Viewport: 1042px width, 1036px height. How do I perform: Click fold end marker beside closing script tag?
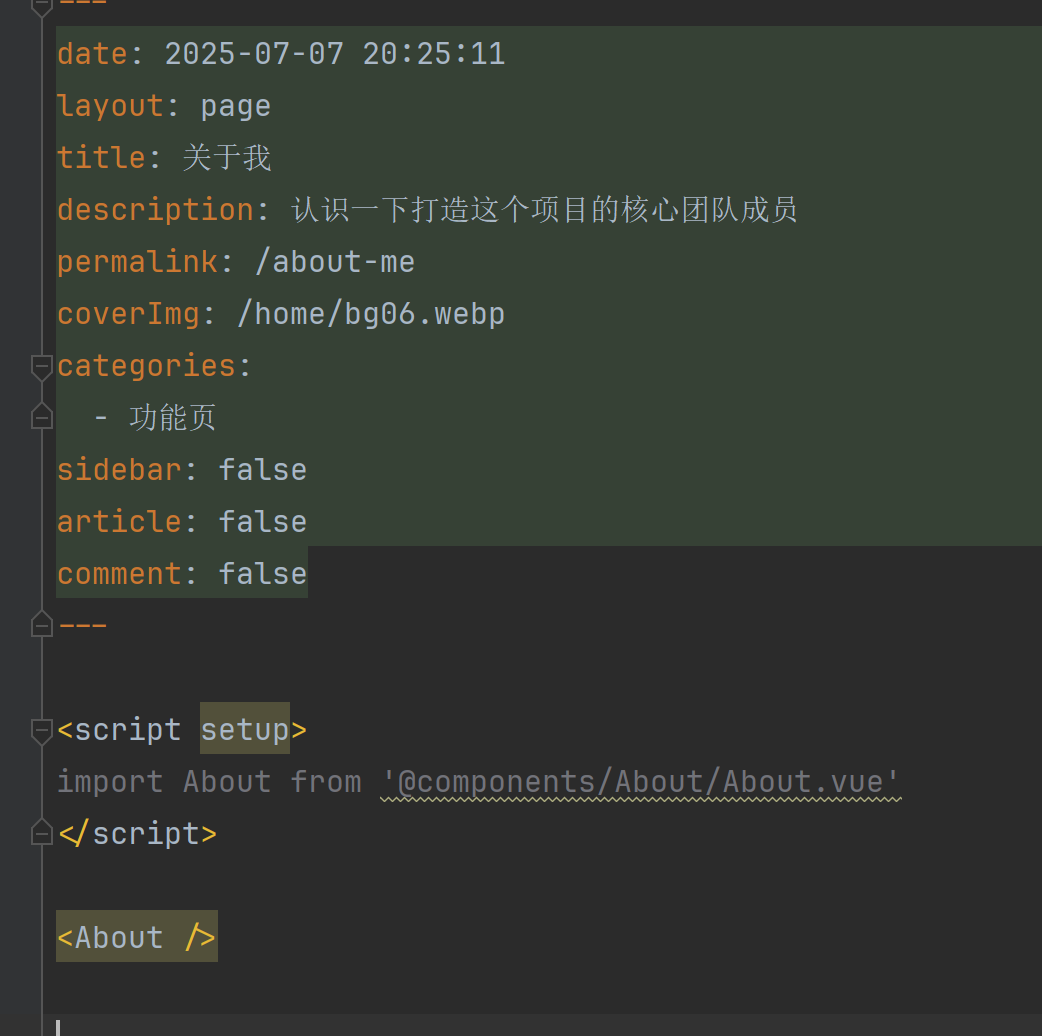41,832
